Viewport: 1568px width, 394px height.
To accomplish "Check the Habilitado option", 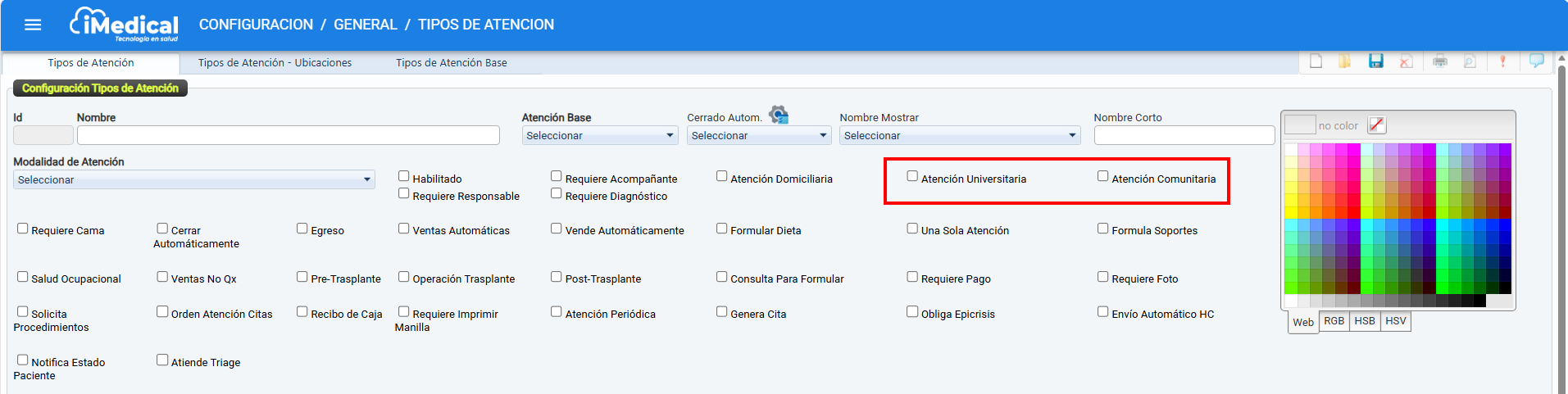I will [x=403, y=176].
